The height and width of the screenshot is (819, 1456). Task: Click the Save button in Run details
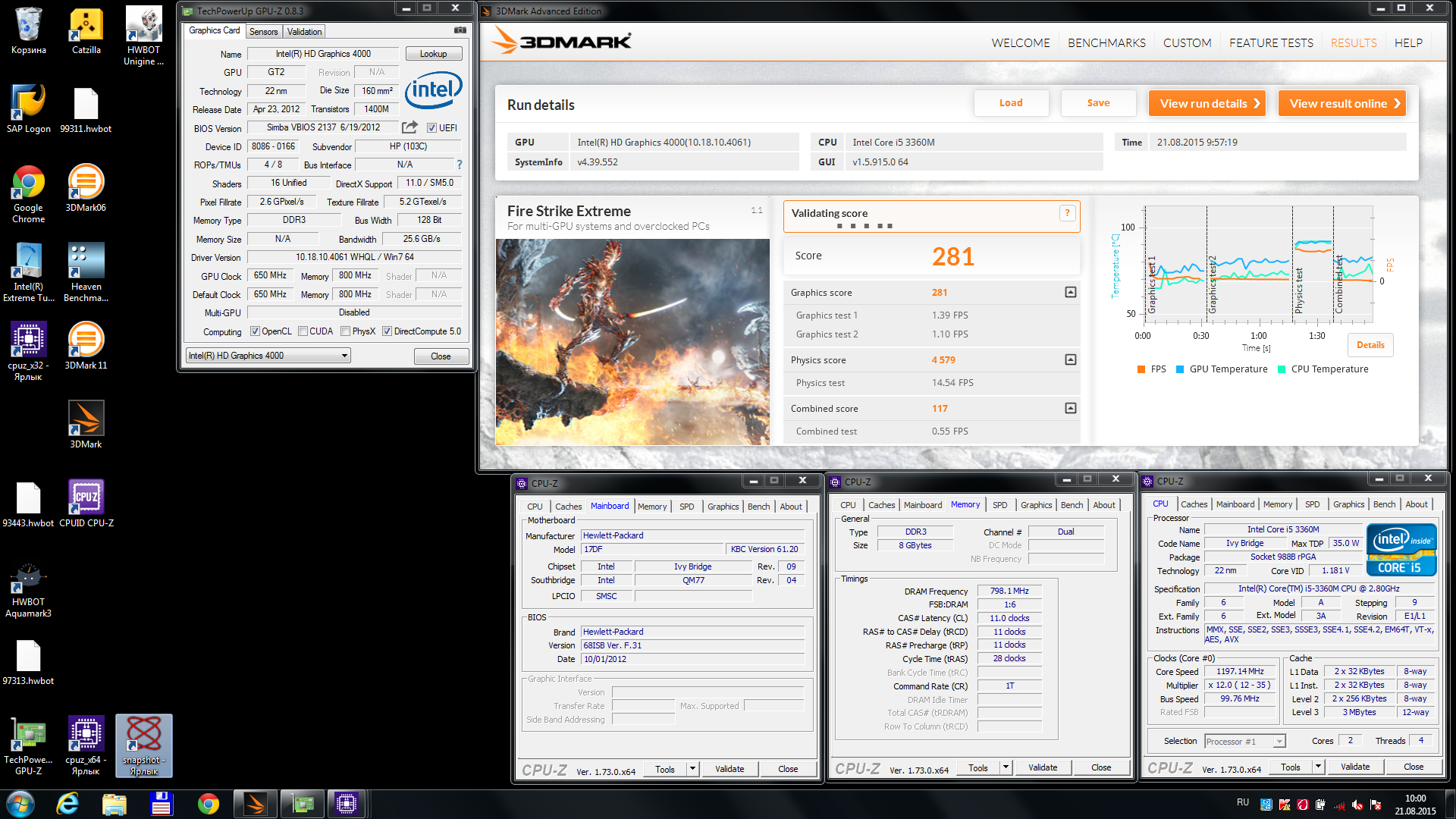[x=1098, y=103]
